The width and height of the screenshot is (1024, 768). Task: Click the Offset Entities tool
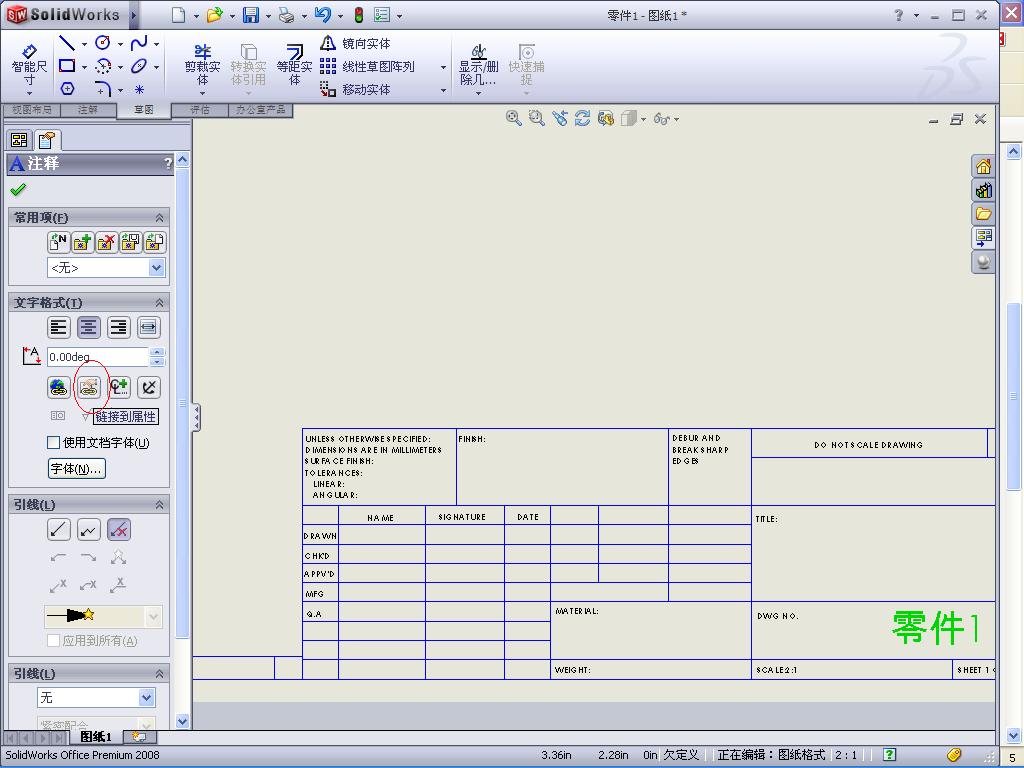coord(294,65)
